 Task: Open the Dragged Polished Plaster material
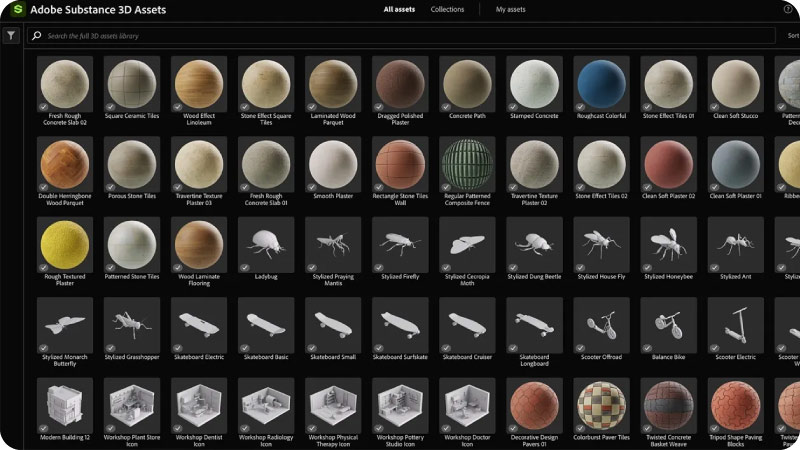[x=400, y=84]
